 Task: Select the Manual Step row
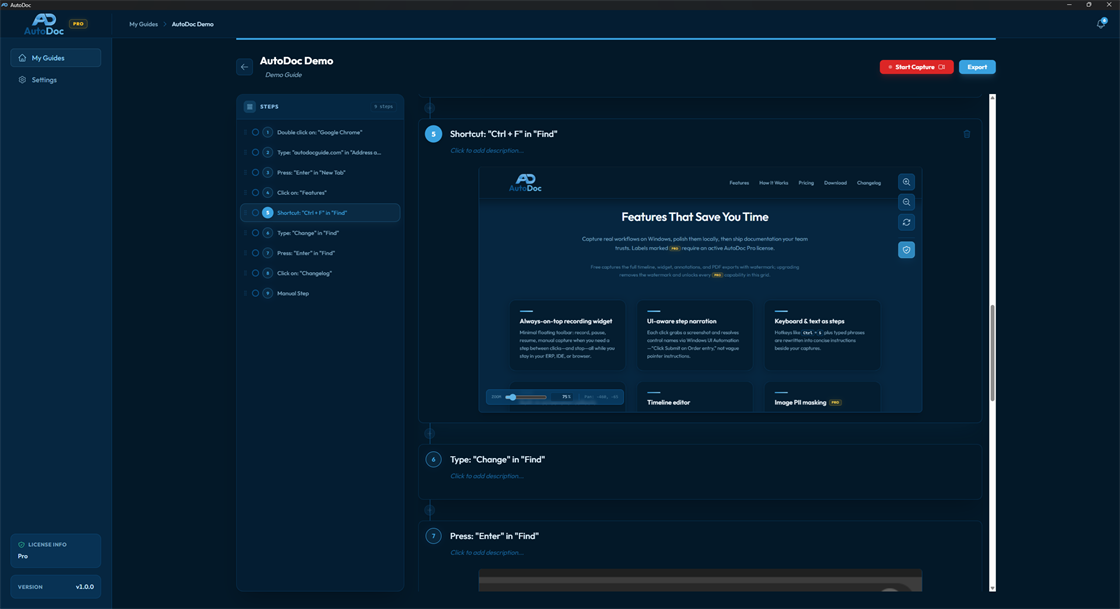click(320, 293)
